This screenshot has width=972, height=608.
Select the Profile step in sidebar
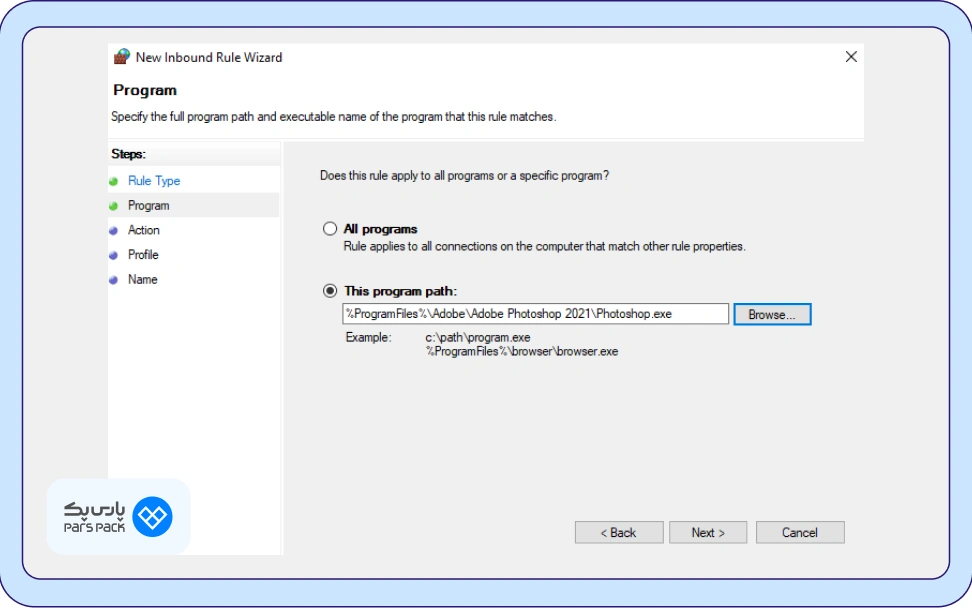143,255
